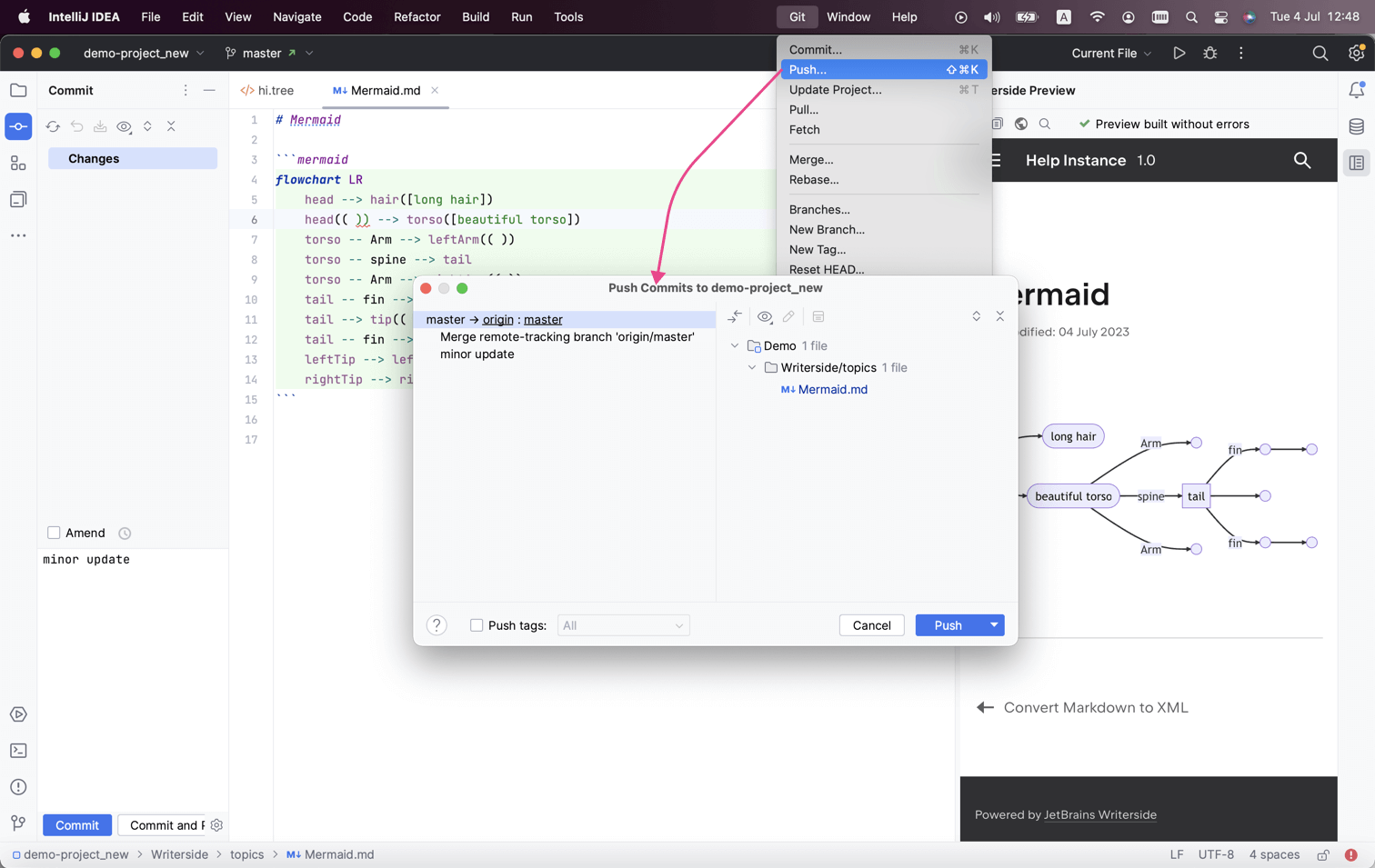Expand all in the Commit panel
Viewport: 1375px width, 868px height.
point(147,126)
